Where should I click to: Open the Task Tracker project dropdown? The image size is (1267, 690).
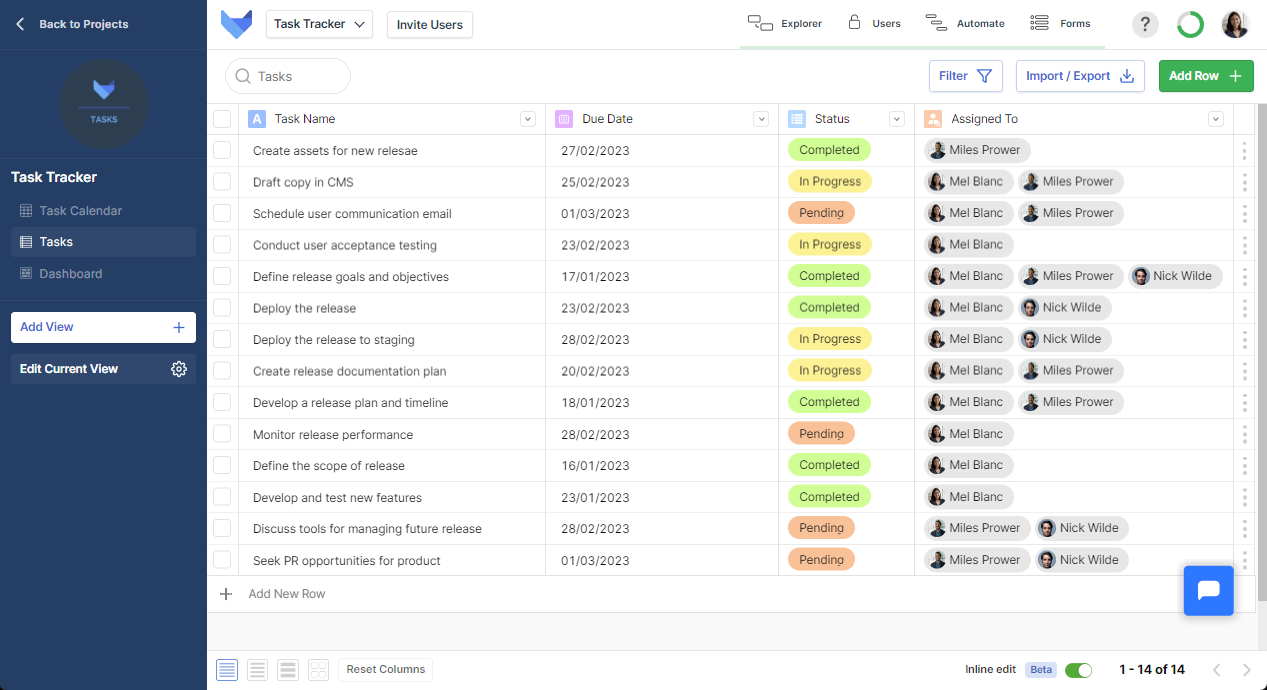[x=319, y=25]
